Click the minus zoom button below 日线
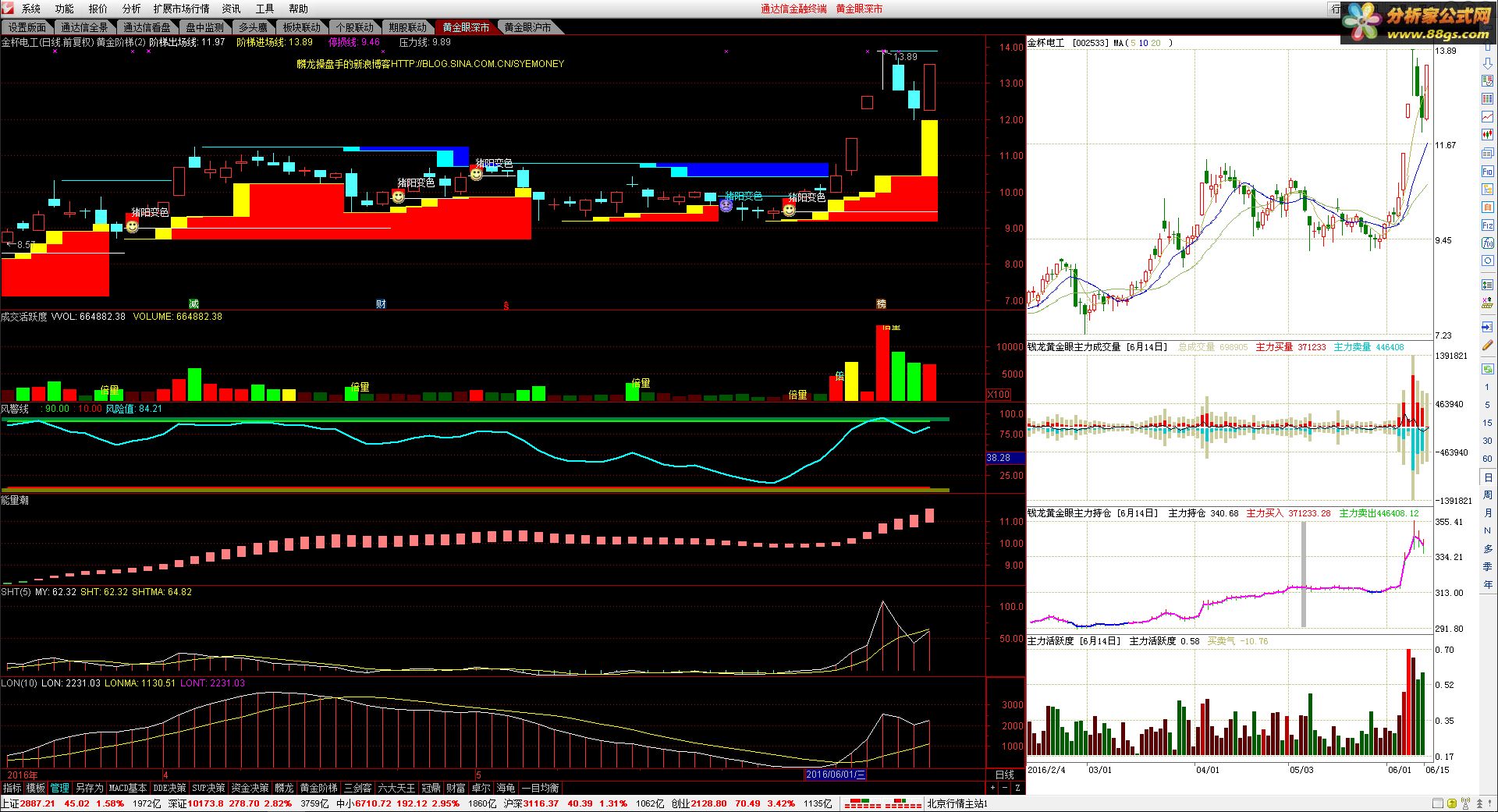 [x=1006, y=788]
